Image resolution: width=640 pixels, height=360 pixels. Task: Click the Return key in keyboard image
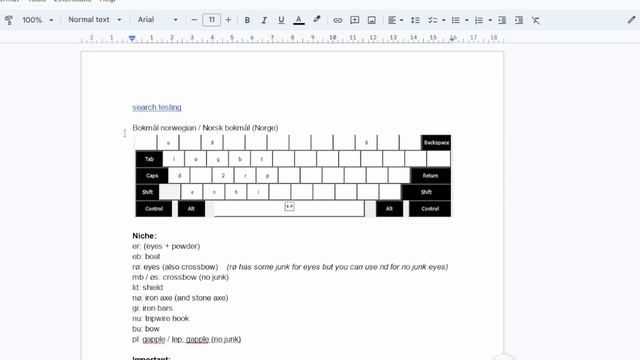[431, 176]
